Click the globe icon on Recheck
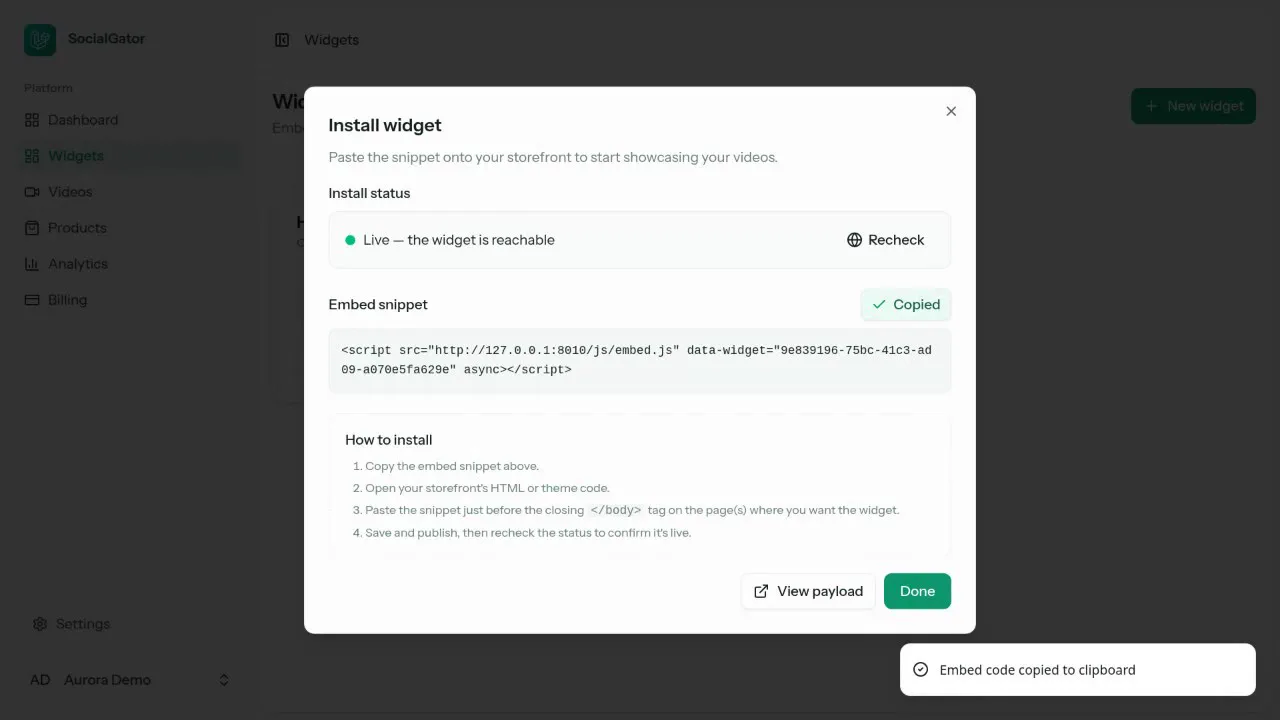The height and width of the screenshot is (720, 1280). tap(854, 240)
